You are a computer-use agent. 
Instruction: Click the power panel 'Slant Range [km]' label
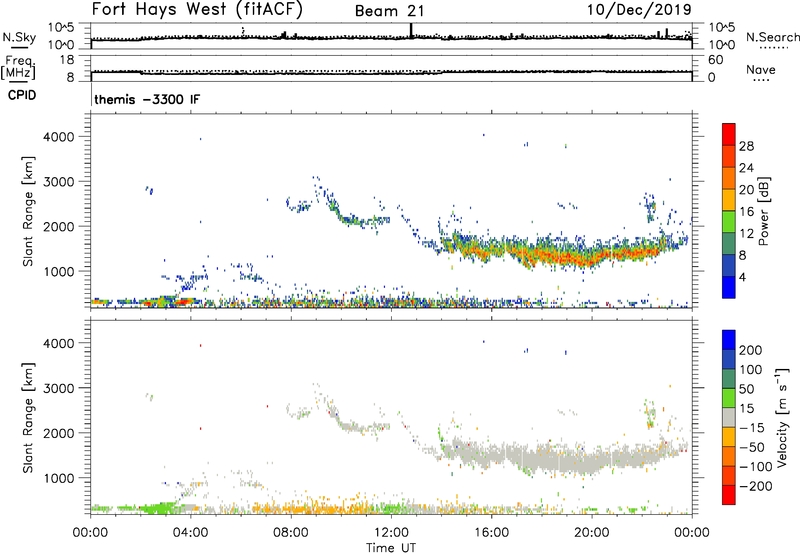pos(28,211)
